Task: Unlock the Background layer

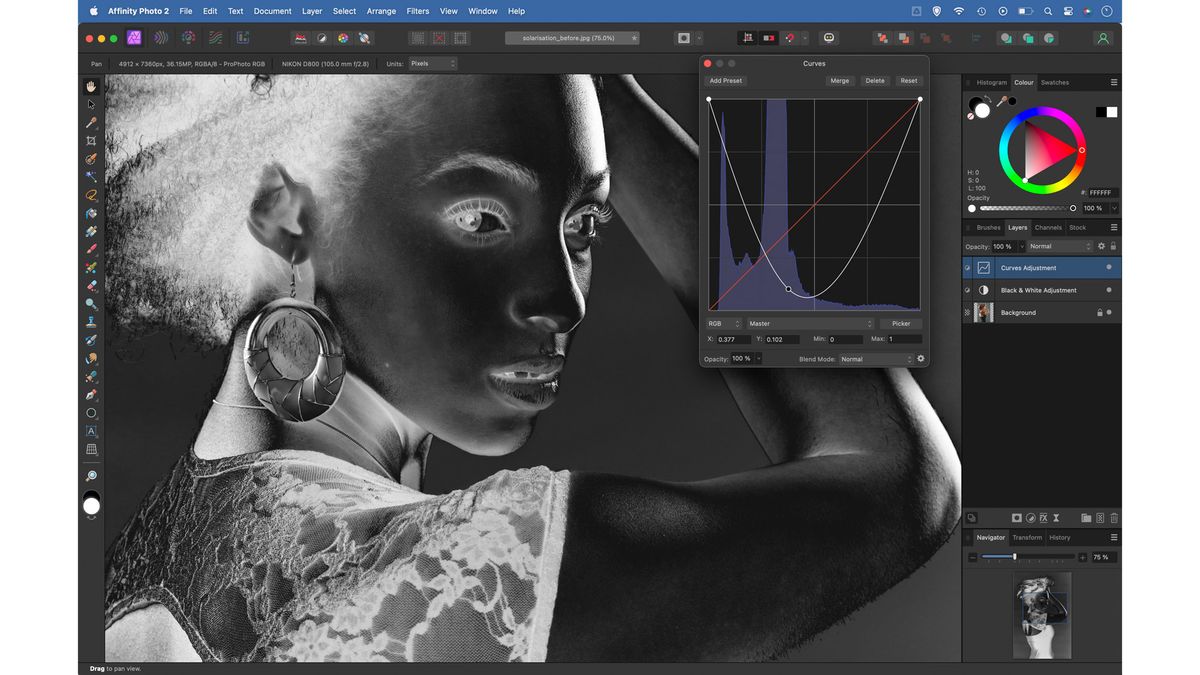Action: pyautogui.click(x=1100, y=312)
